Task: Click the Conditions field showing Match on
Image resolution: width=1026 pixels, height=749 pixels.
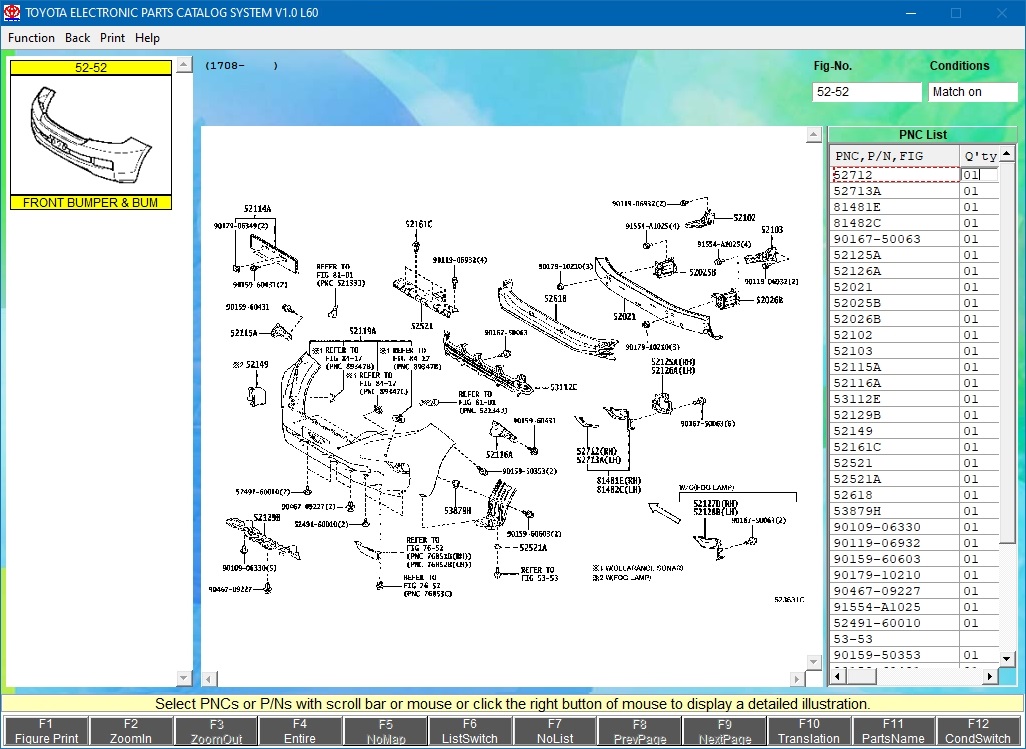Action: pos(972,92)
